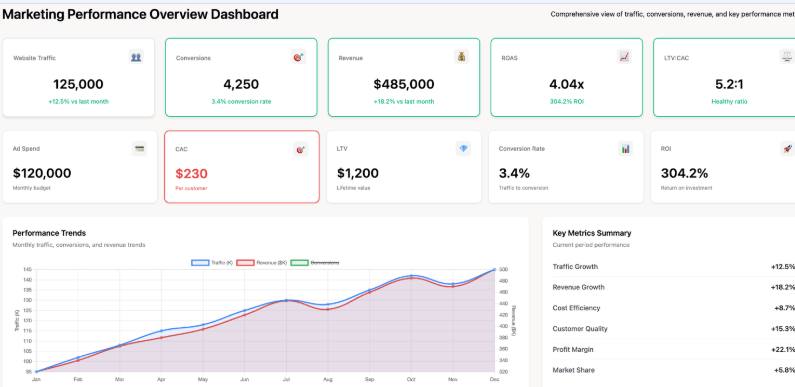Screen dimensions: 795x387
Task: Toggle the Revenue ($K) legend series
Action: (x=263, y=263)
